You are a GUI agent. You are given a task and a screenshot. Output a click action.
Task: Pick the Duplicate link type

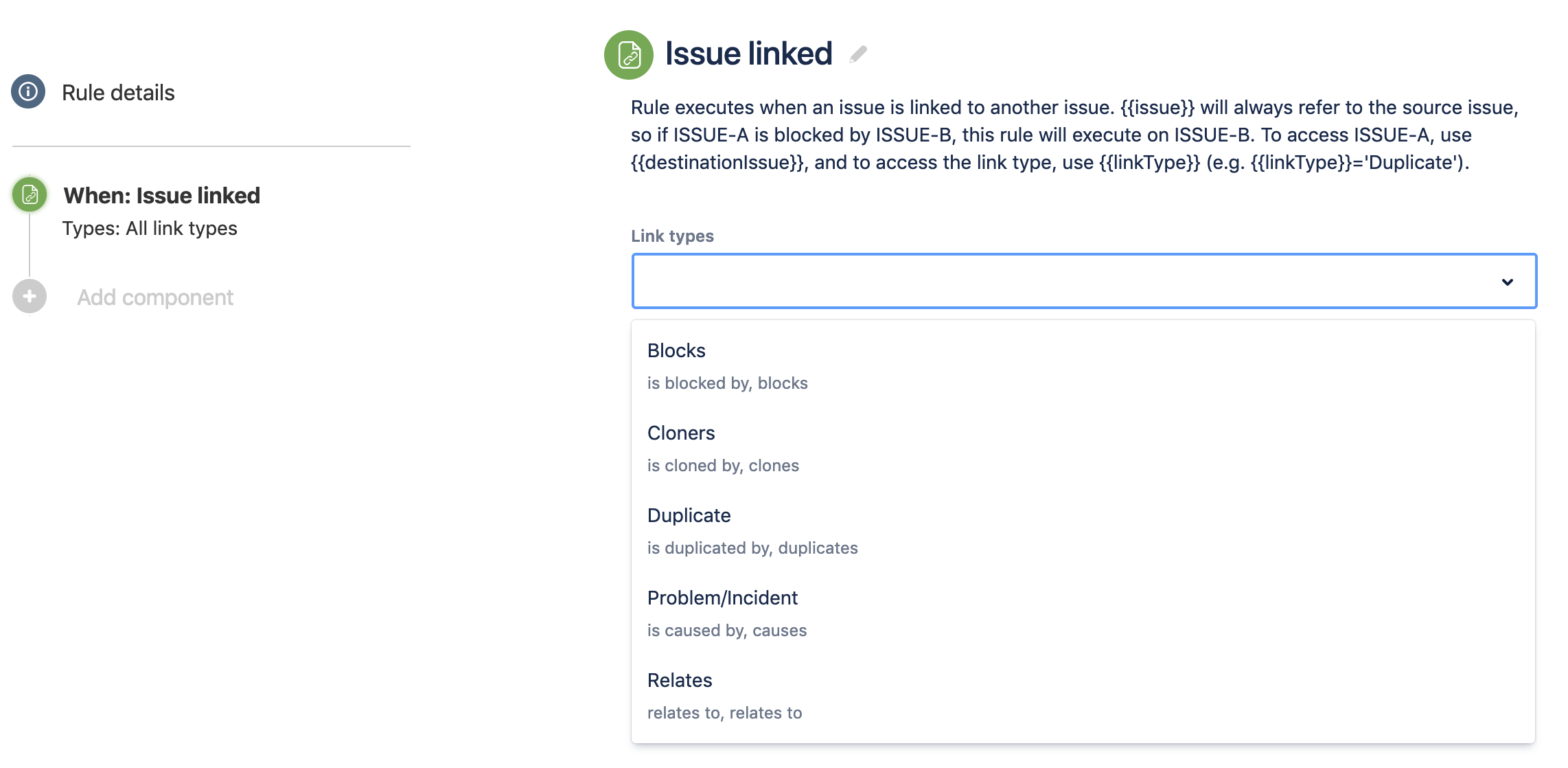point(689,516)
